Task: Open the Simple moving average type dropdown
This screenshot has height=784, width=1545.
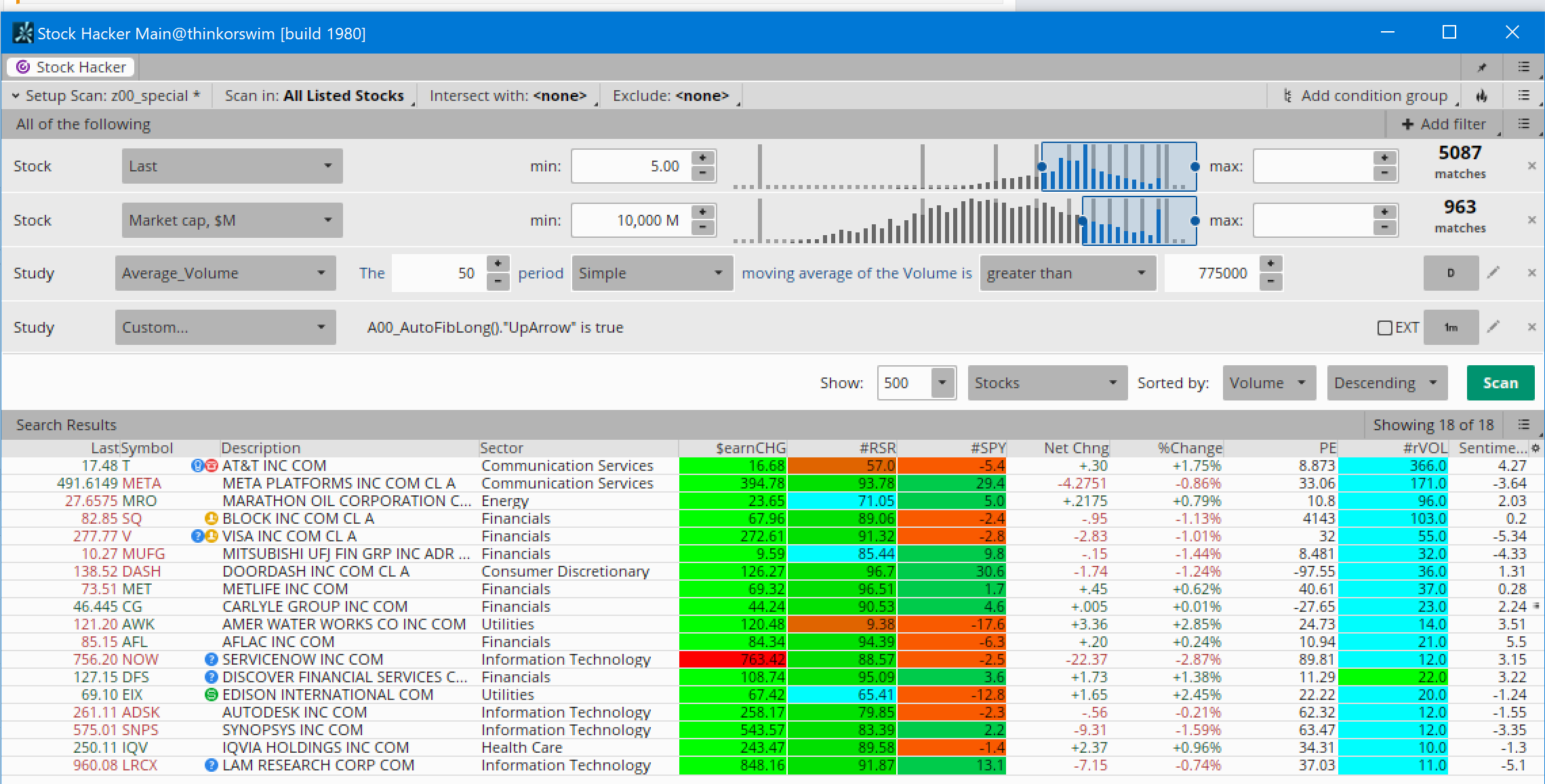Action: coord(652,273)
